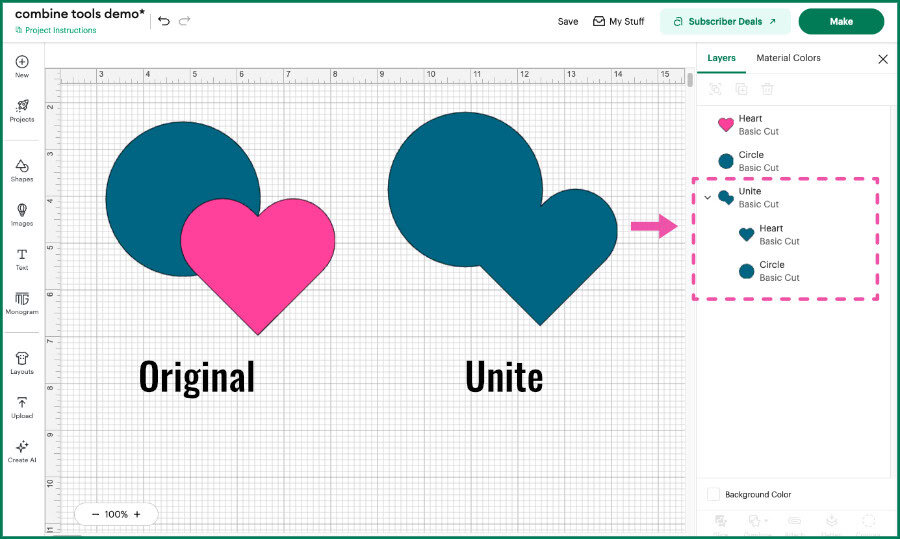
Task: Click the Make button
Action: 841,21
